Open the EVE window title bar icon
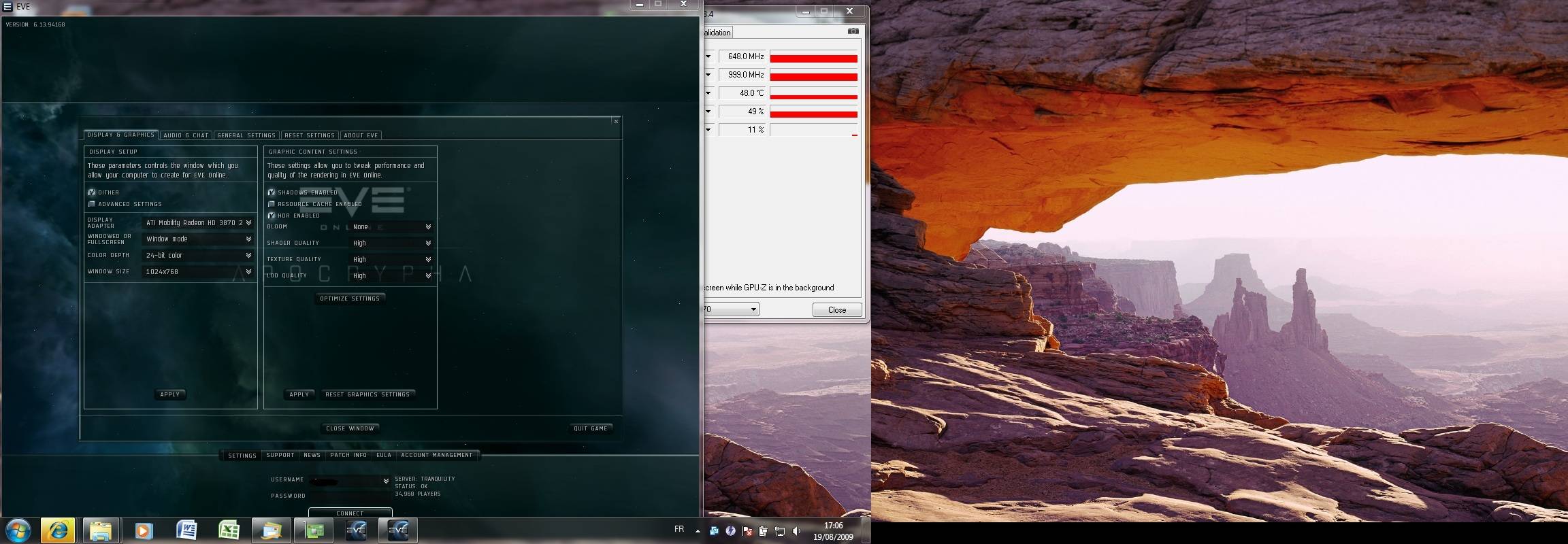Screen dimensions: 1568x544 pos(7,7)
